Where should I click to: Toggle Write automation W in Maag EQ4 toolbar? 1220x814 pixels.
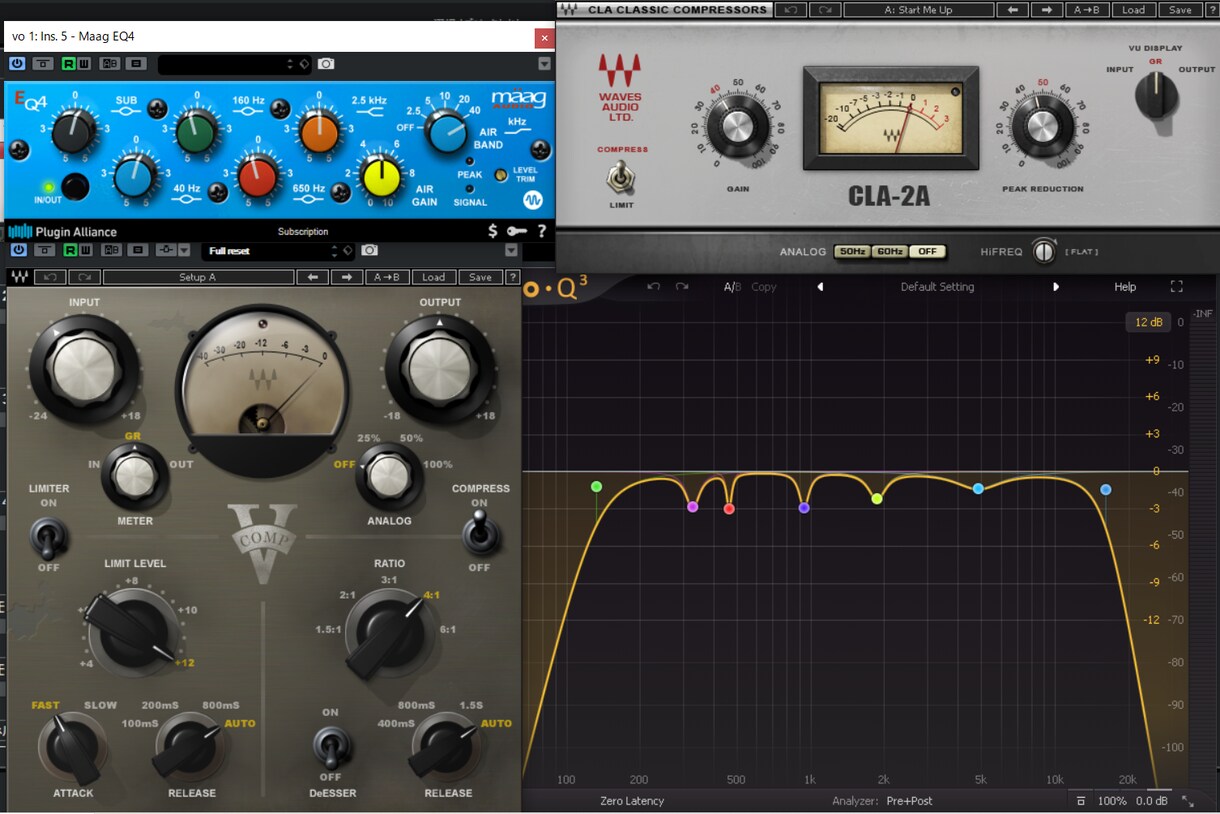tap(84, 64)
